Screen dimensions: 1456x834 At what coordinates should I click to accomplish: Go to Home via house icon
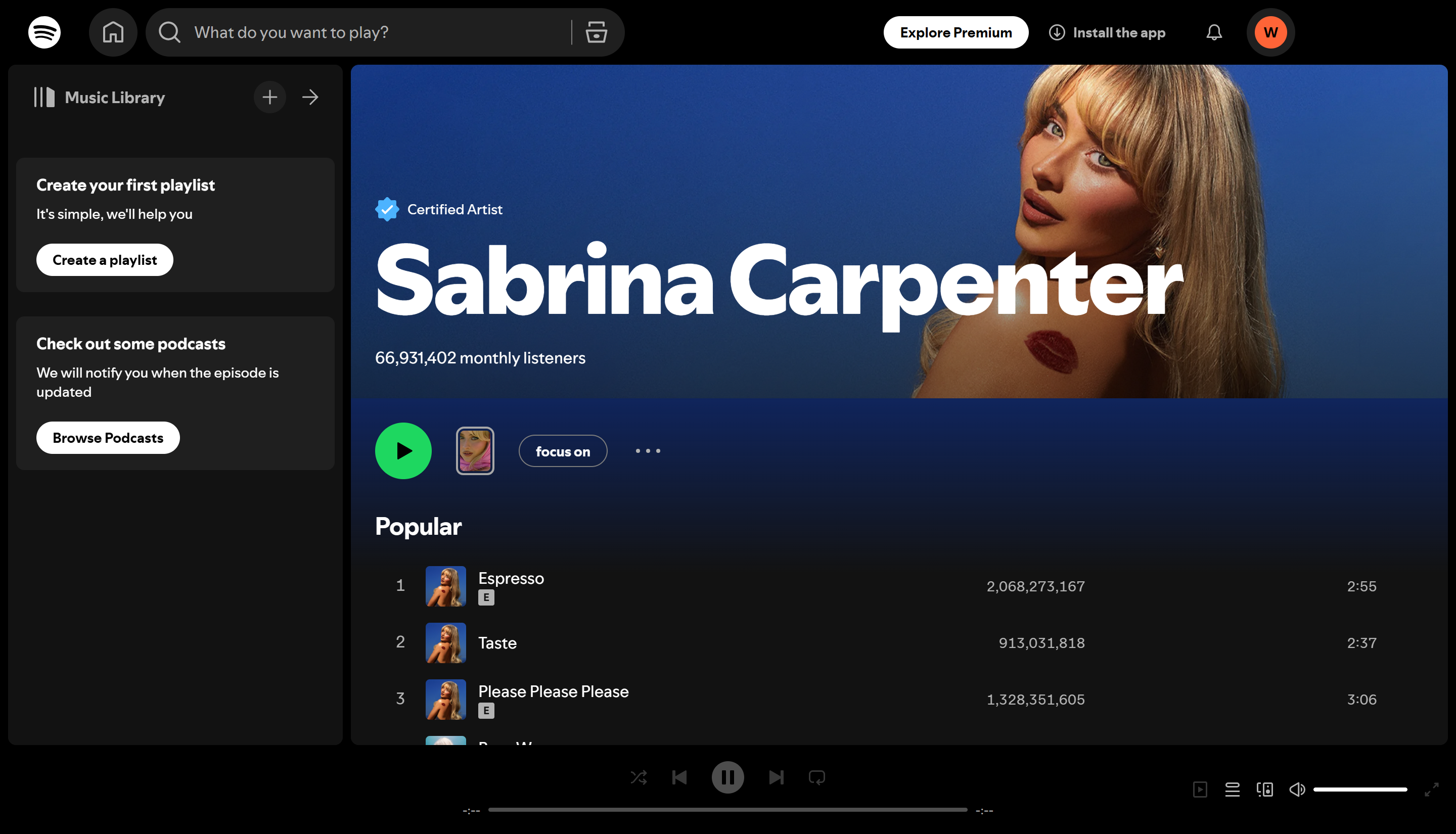pyautogui.click(x=113, y=33)
